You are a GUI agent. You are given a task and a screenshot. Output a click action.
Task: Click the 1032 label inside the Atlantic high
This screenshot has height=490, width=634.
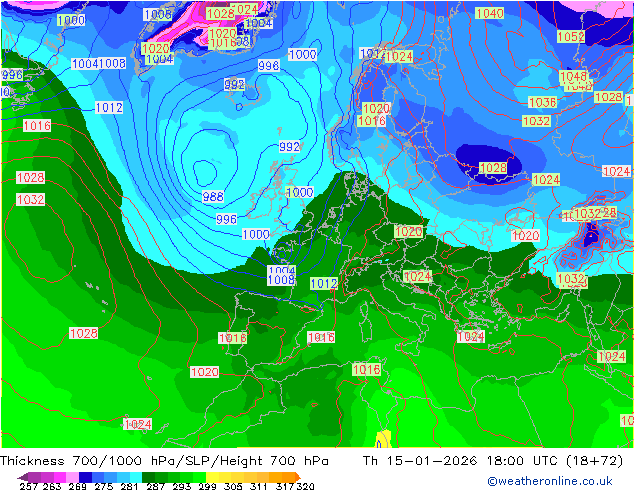(x=30, y=199)
